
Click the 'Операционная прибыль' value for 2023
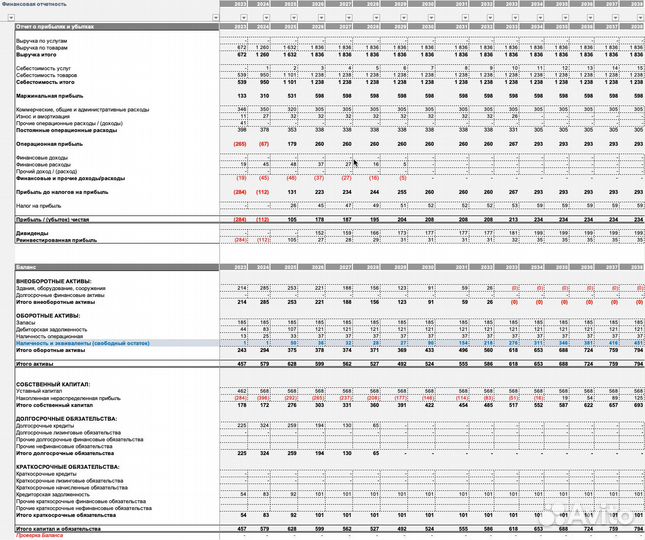tap(240, 144)
